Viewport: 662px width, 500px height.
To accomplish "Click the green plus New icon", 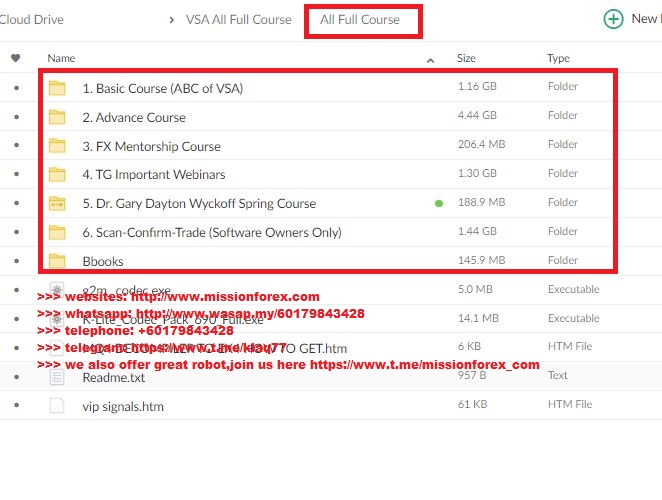I will click(613, 19).
